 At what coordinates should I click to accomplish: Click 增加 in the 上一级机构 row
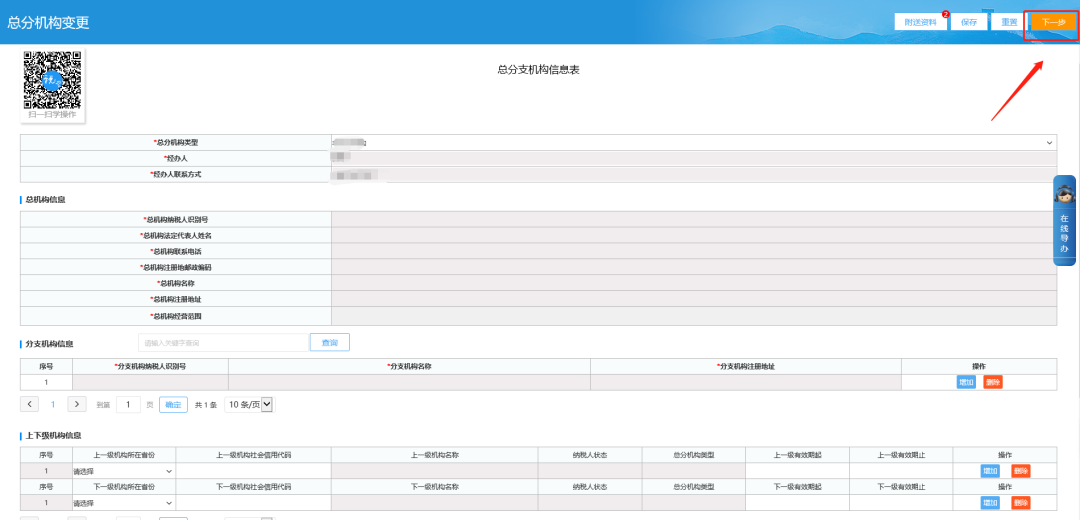pos(990,471)
